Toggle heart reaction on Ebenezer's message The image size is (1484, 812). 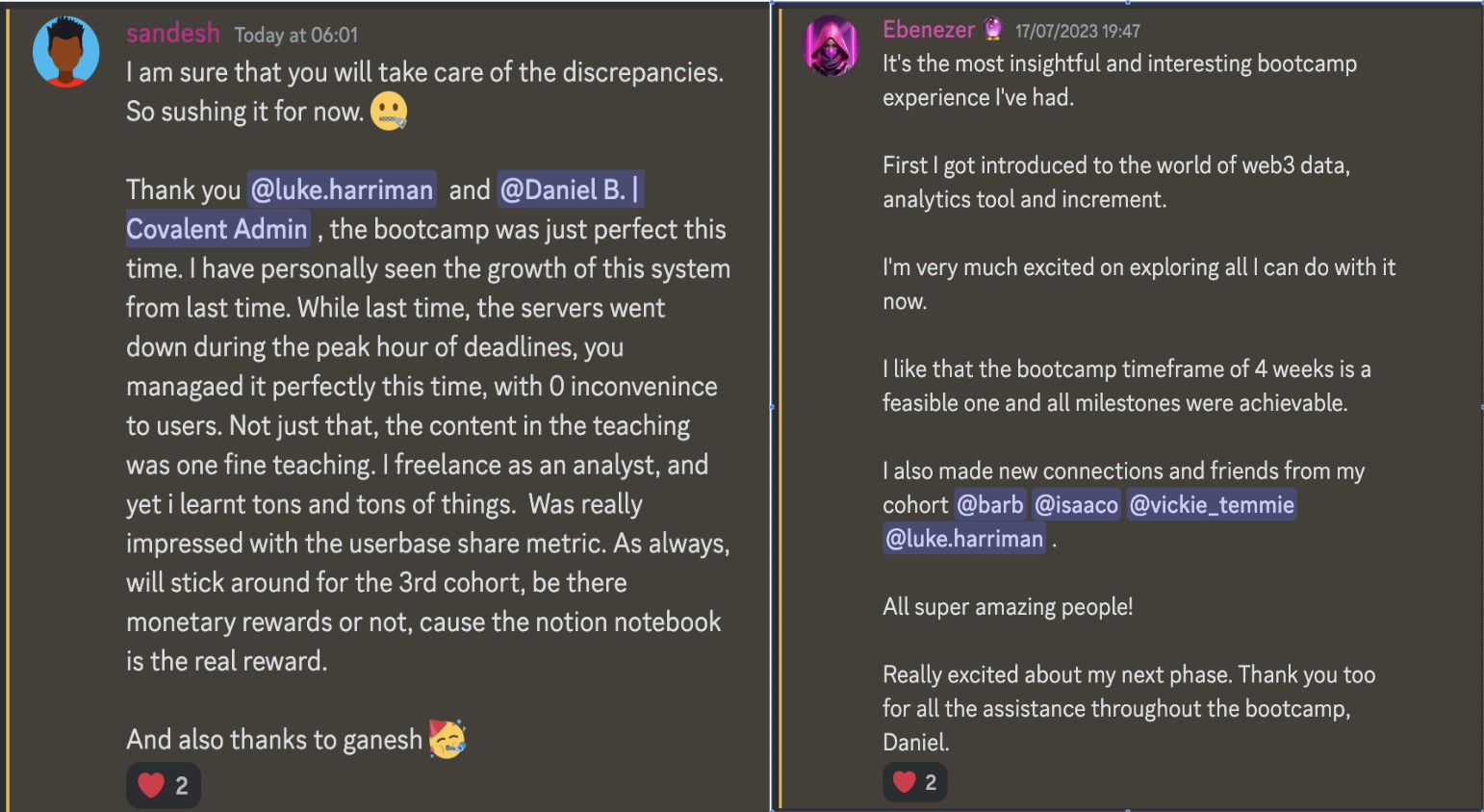[915, 782]
